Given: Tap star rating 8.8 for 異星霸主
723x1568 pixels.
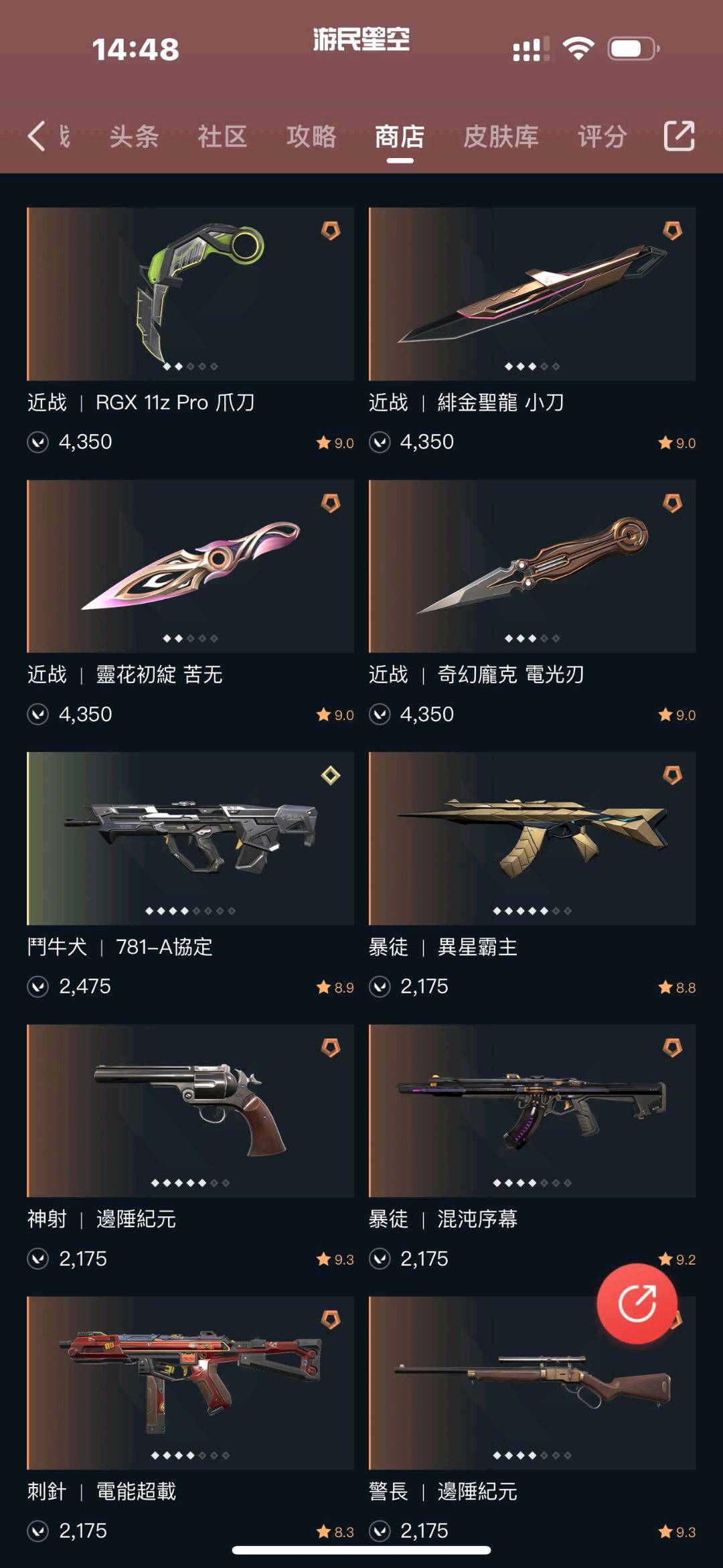Looking at the screenshot, I should point(677,988).
